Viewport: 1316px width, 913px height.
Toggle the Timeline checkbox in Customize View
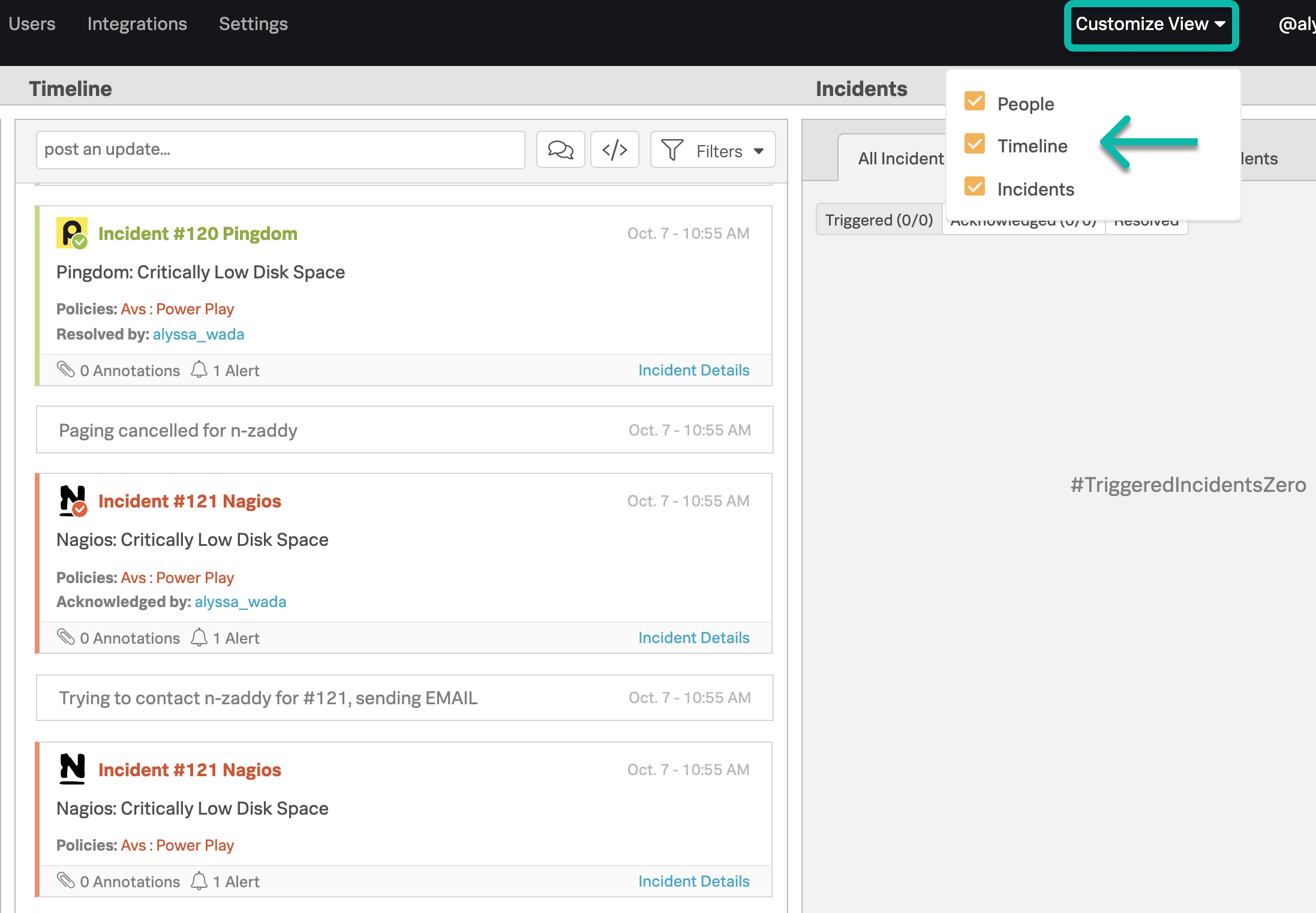[975, 145]
